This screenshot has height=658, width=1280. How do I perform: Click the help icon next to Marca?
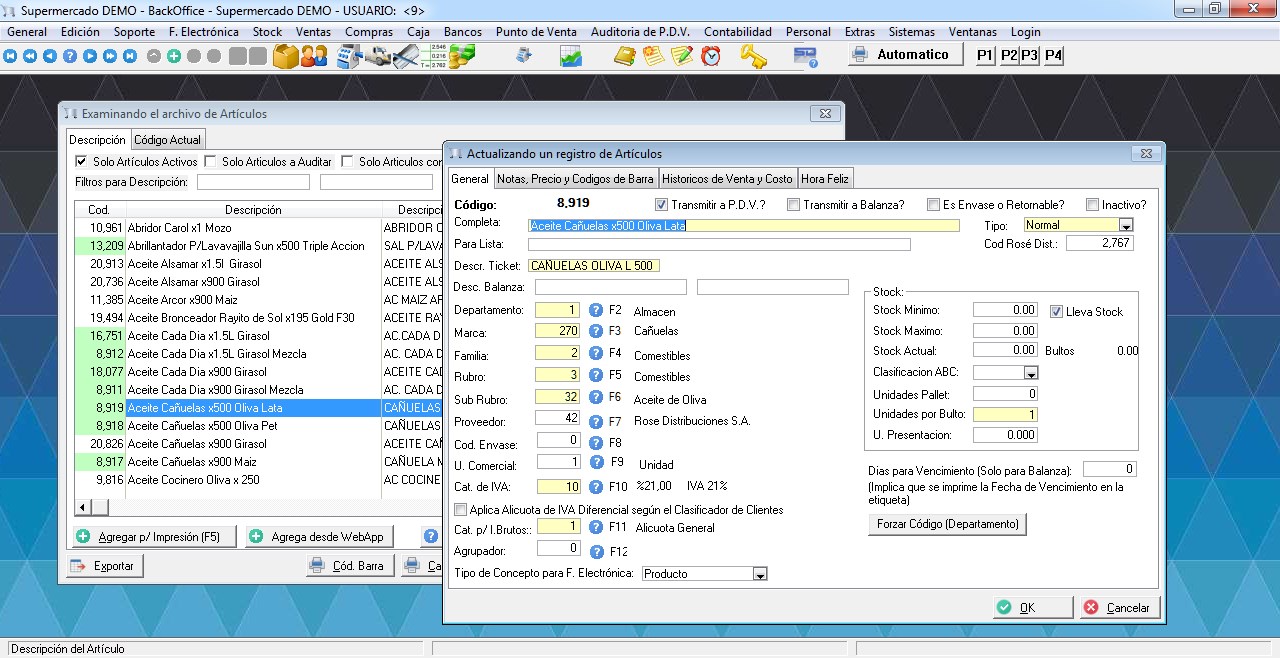[596, 331]
